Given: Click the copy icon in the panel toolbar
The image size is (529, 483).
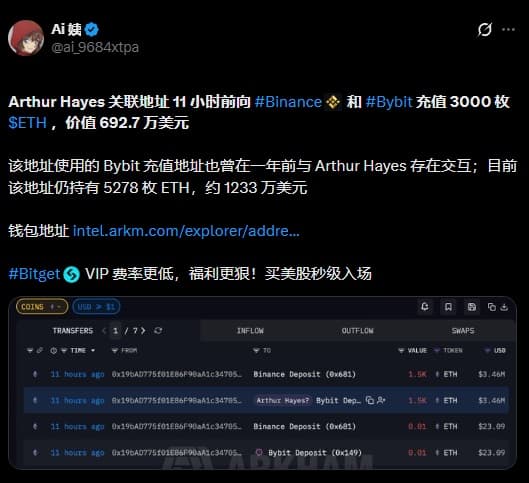Looking at the screenshot, I should click(x=492, y=307).
